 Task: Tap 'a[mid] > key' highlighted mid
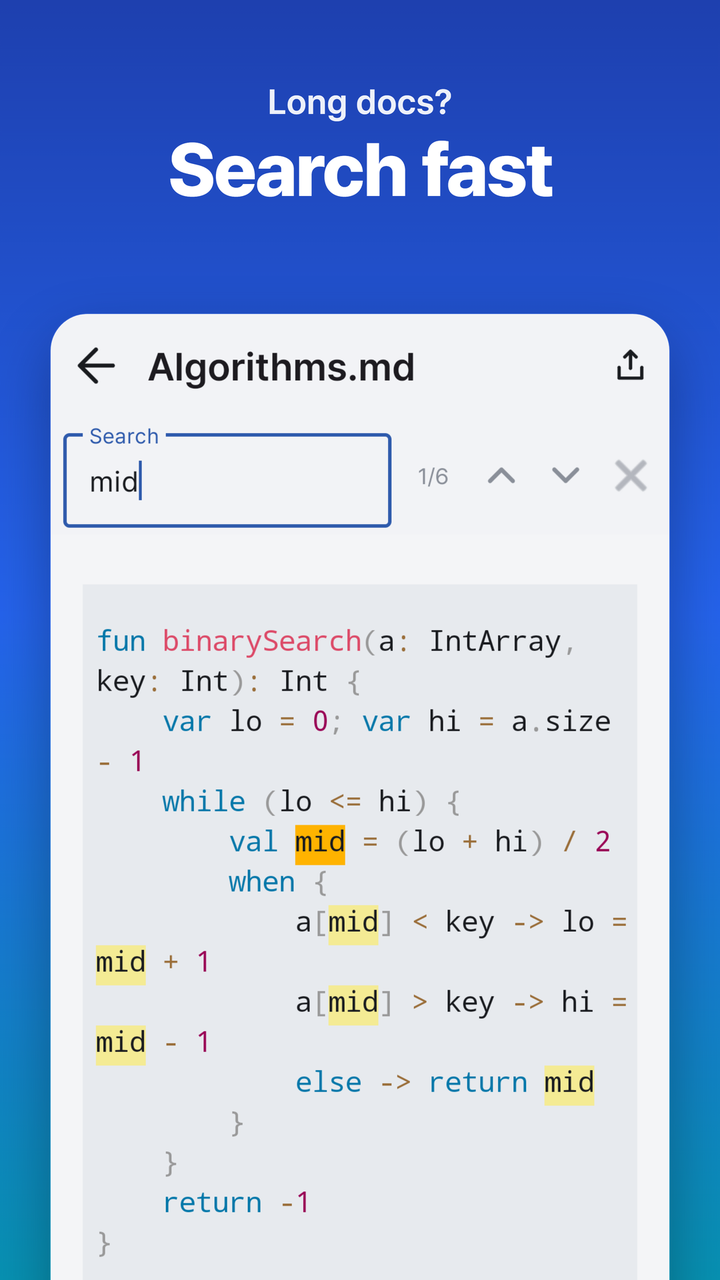click(353, 1002)
